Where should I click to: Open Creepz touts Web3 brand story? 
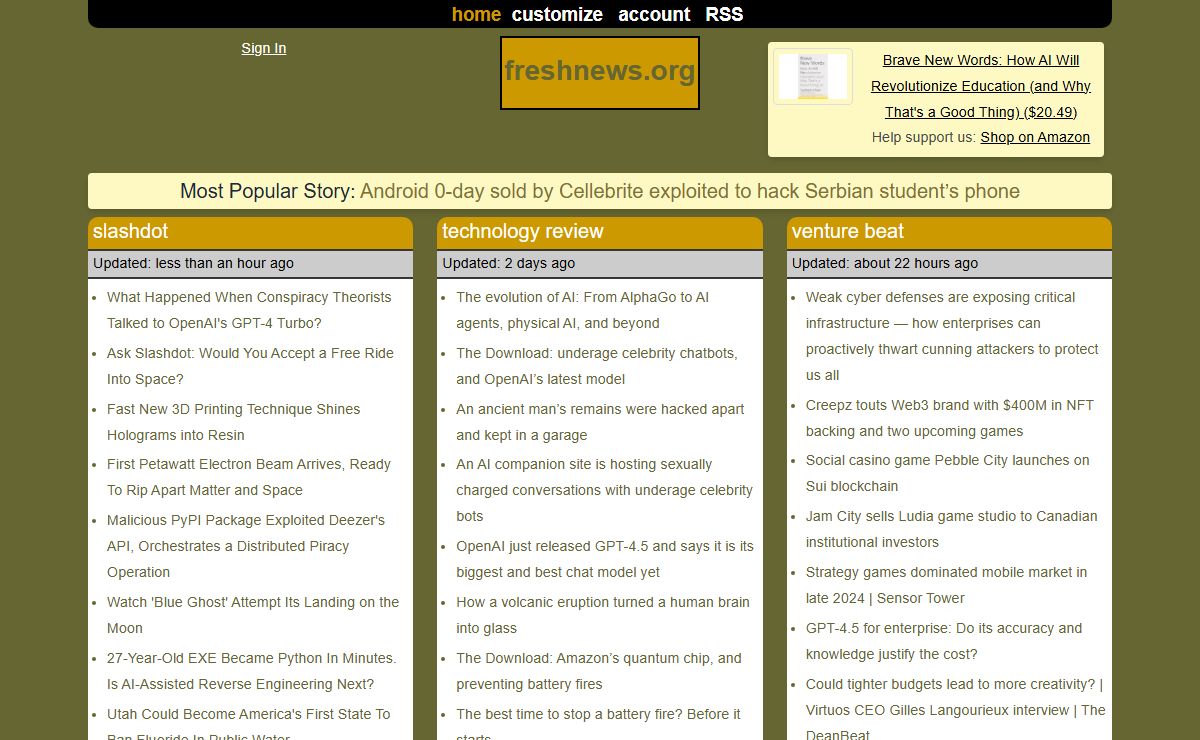coord(950,418)
